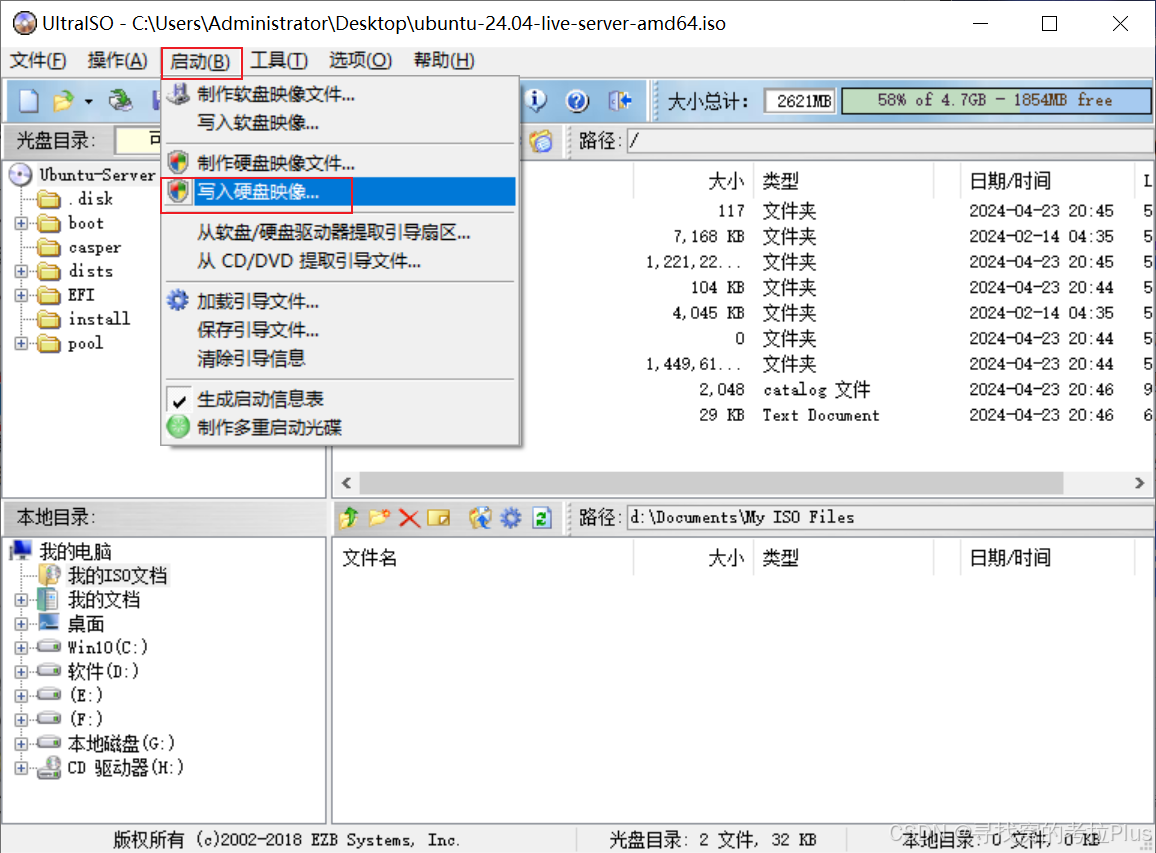Click the local rename folder icon
Viewport: 1156px width, 853px height.
click(439, 518)
